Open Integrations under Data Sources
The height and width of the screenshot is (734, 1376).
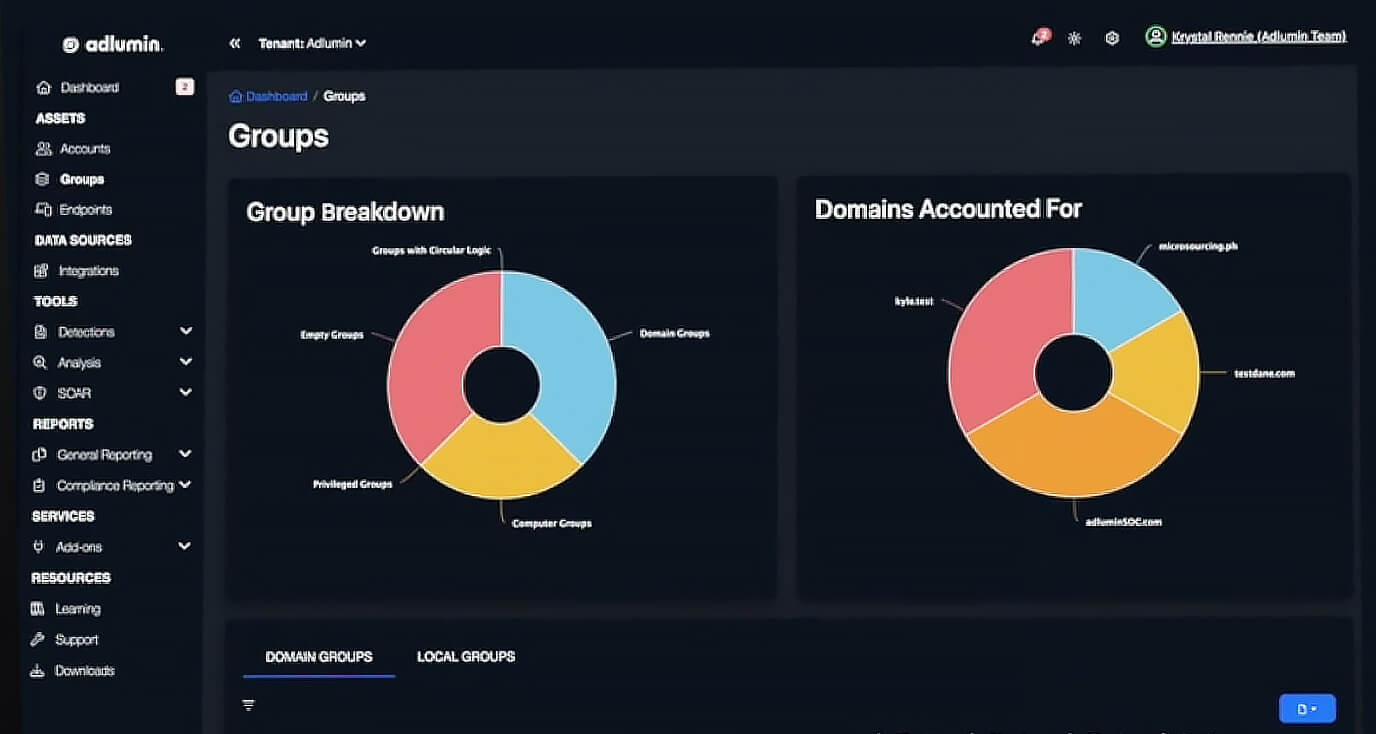pyautogui.click(x=89, y=271)
